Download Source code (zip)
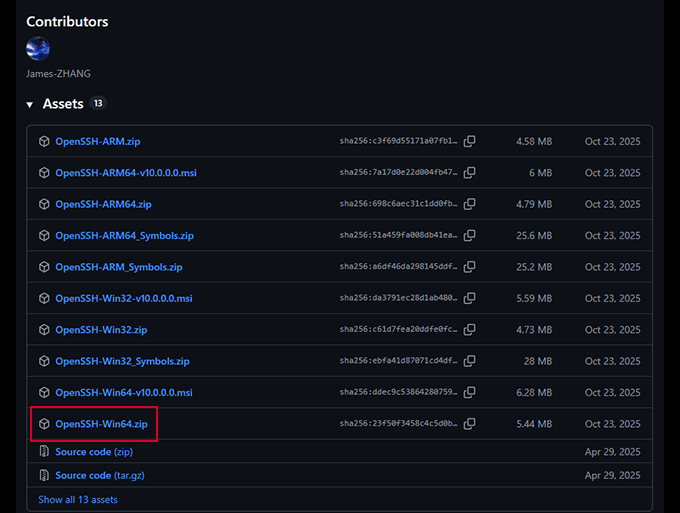Screen dimensions: 680x513 [x=94, y=452]
